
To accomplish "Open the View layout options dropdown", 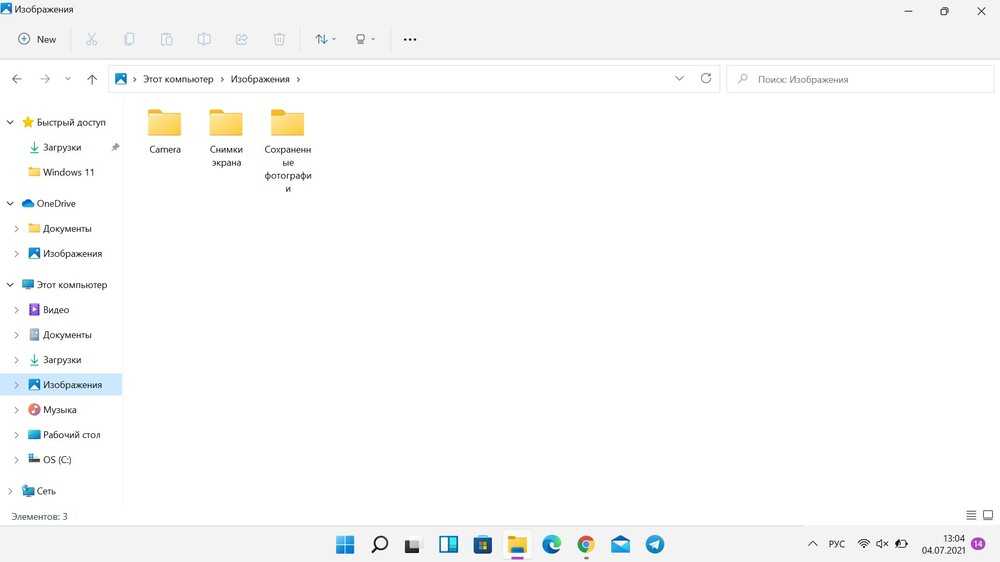I will tap(365, 39).
